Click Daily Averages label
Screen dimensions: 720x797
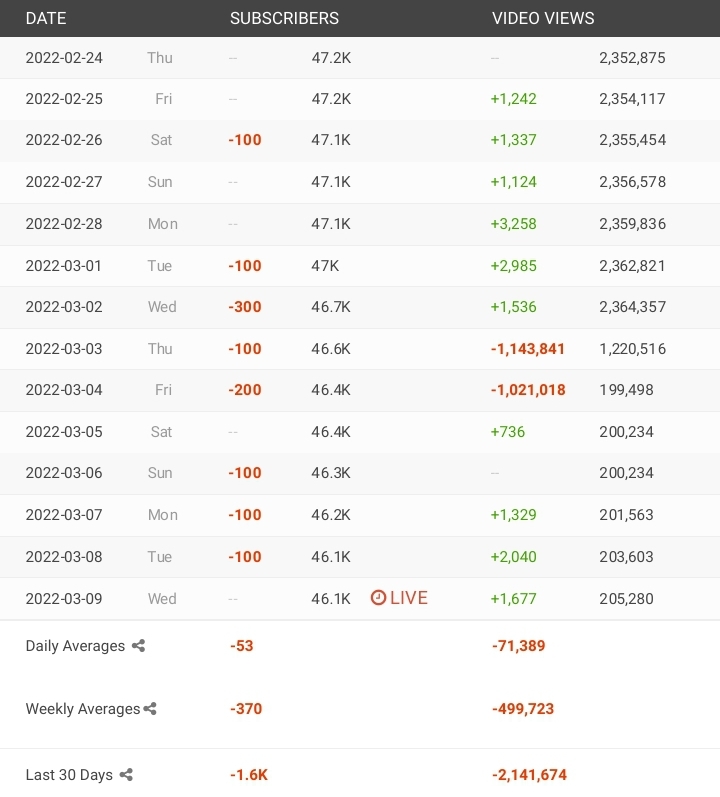click(75, 646)
